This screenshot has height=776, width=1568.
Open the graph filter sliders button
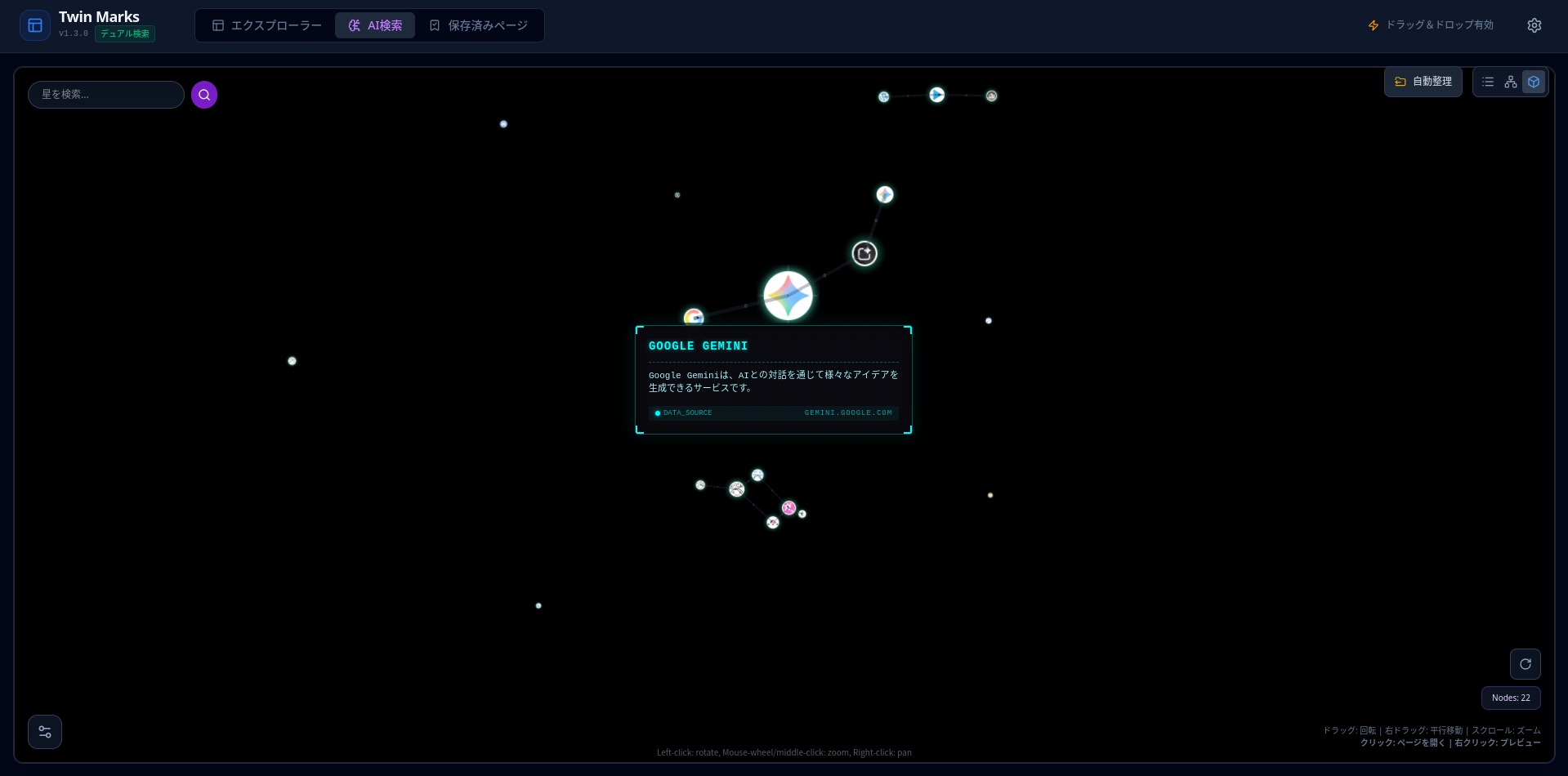point(45,732)
